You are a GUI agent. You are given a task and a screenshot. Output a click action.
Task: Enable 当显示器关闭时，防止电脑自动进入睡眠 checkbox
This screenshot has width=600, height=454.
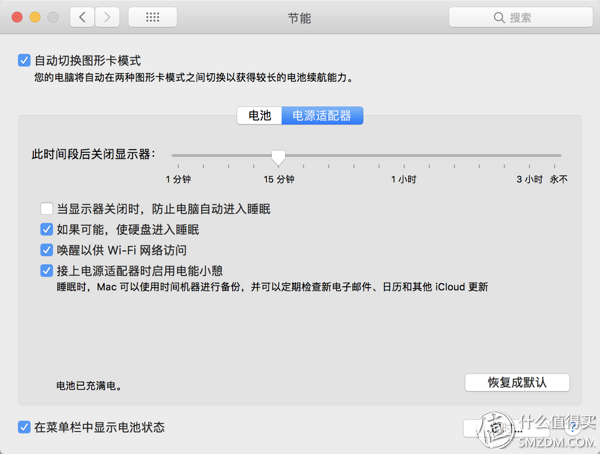point(46,209)
